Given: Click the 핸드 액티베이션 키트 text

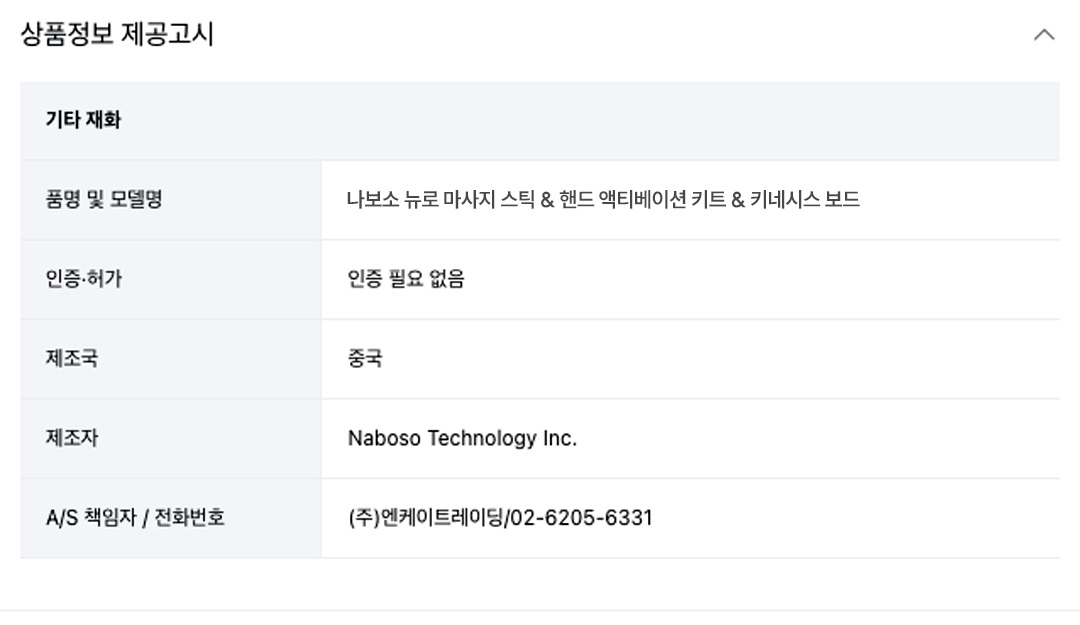Looking at the screenshot, I should (638, 200).
